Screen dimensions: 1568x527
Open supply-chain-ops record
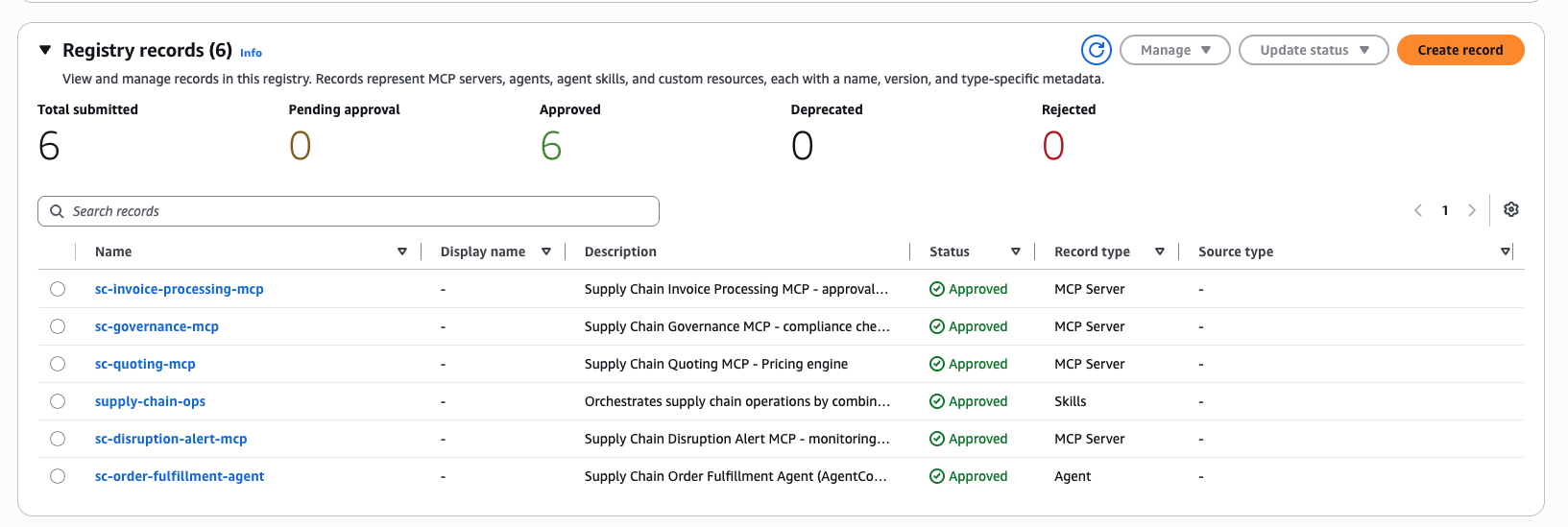coord(150,401)
